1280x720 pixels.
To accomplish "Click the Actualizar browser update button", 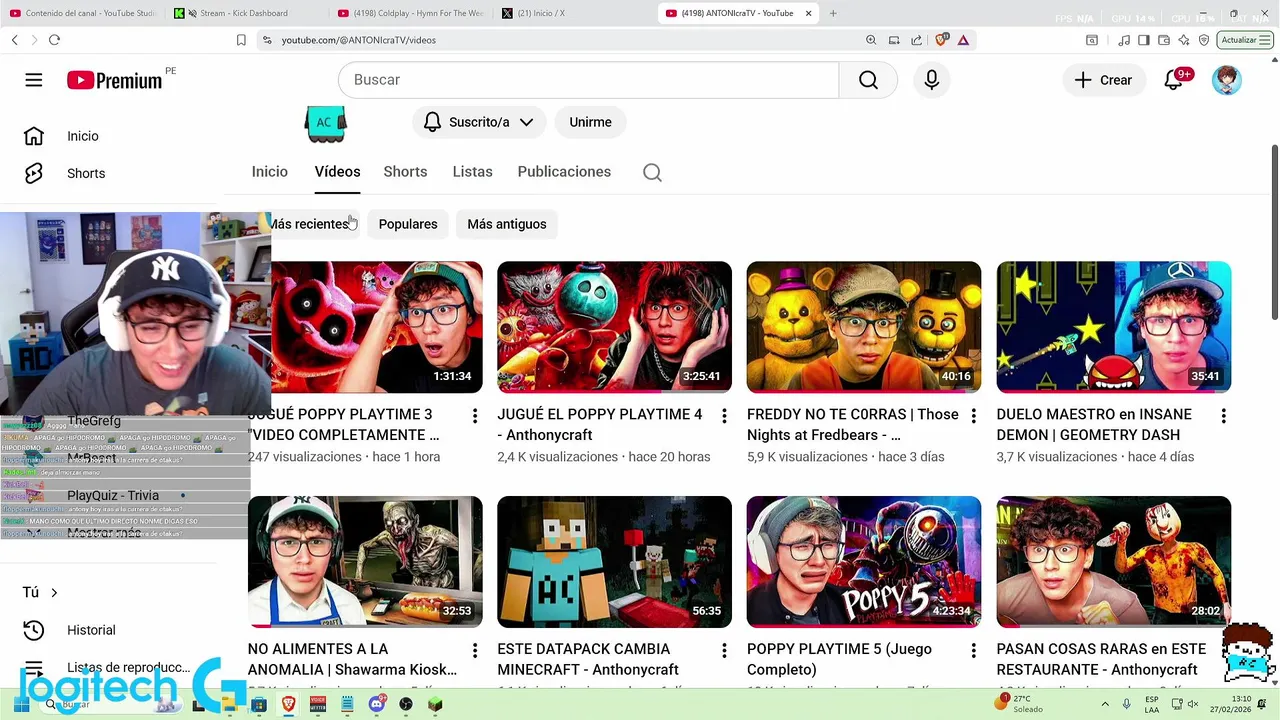I will [1245, 40].
